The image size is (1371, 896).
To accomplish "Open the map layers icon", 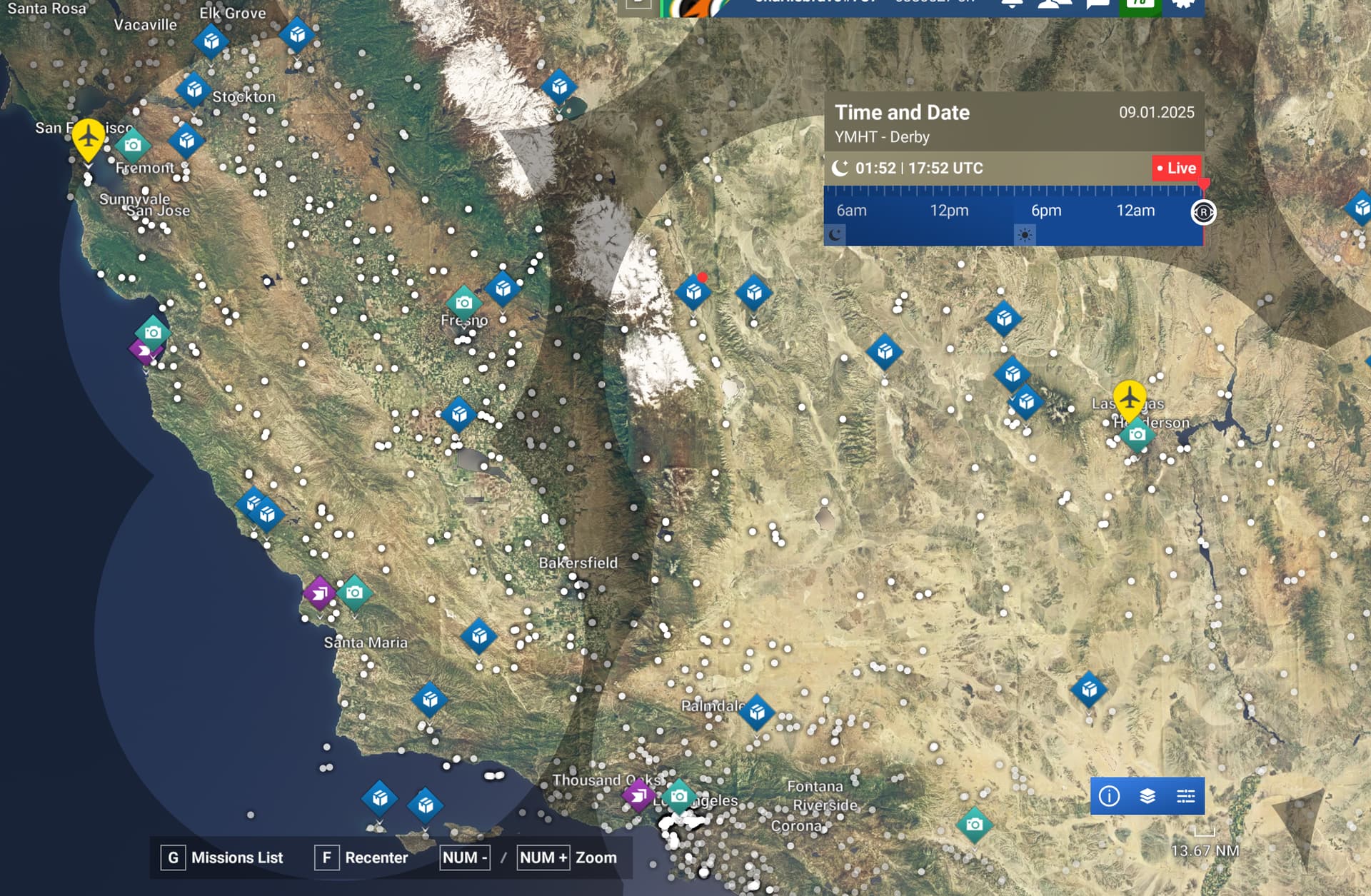I will click(x=1147, y=795).
